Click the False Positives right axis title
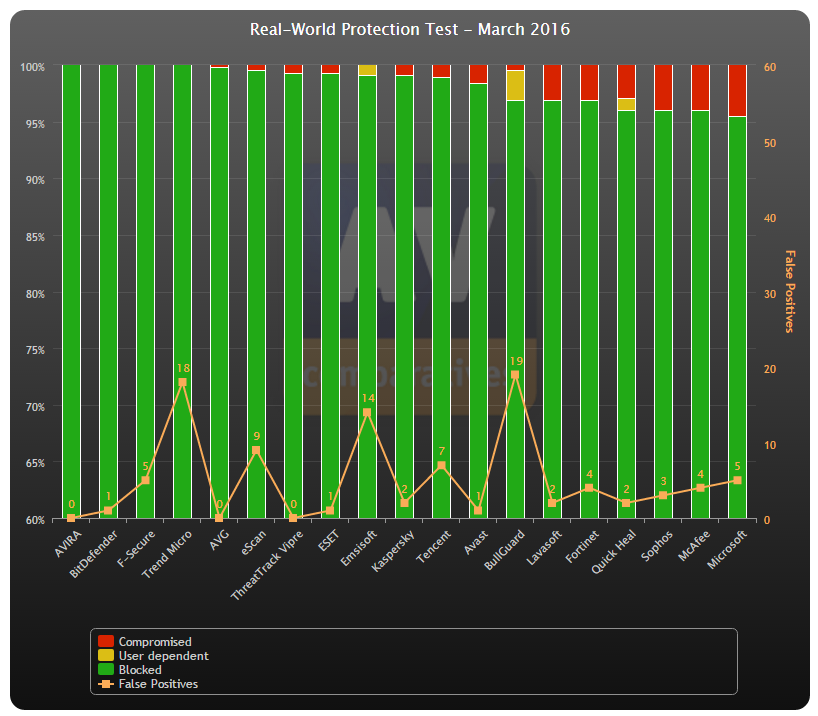The image size is (818, 716). point(790,291)
